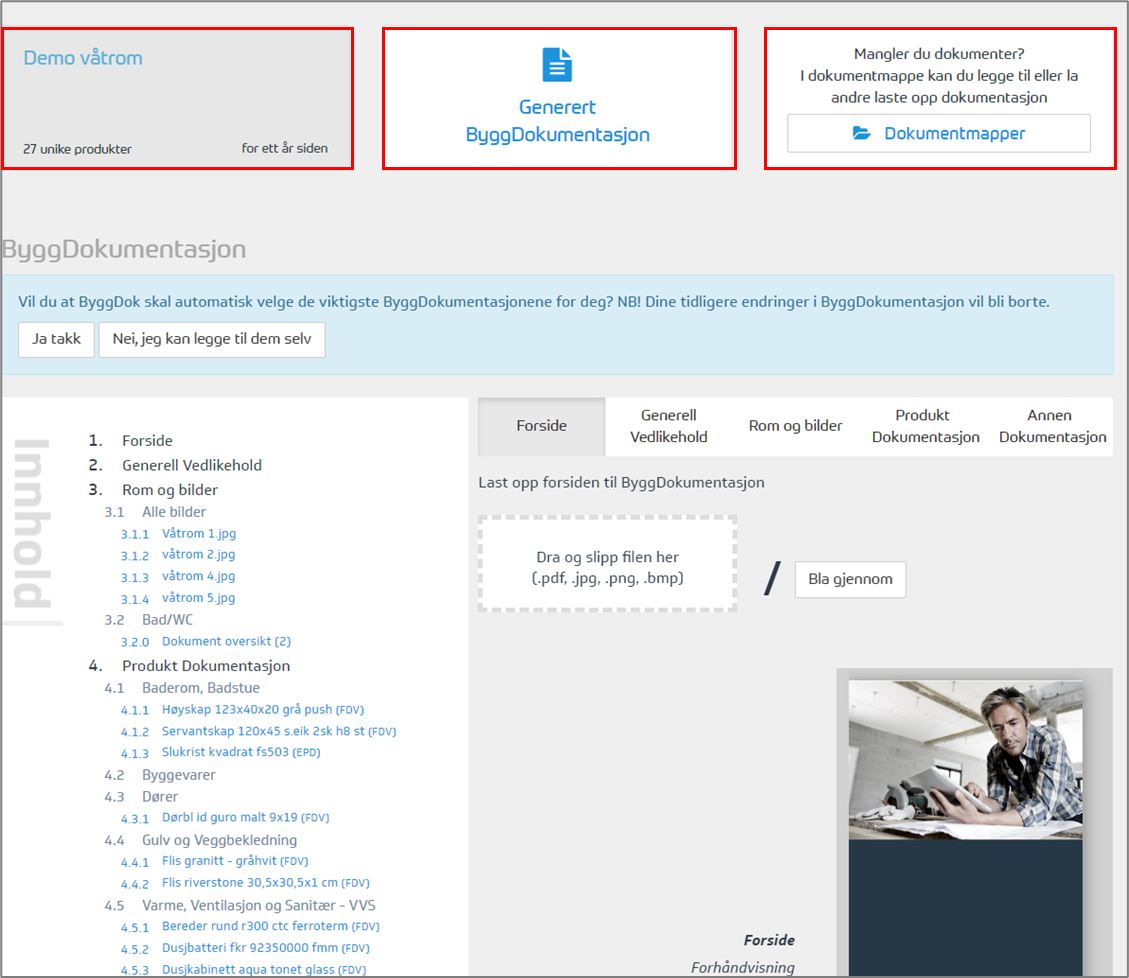Click the folder icon in Dokumentmapper button
The height and width of the screenshot is (978, 1129).
(862, 133)
